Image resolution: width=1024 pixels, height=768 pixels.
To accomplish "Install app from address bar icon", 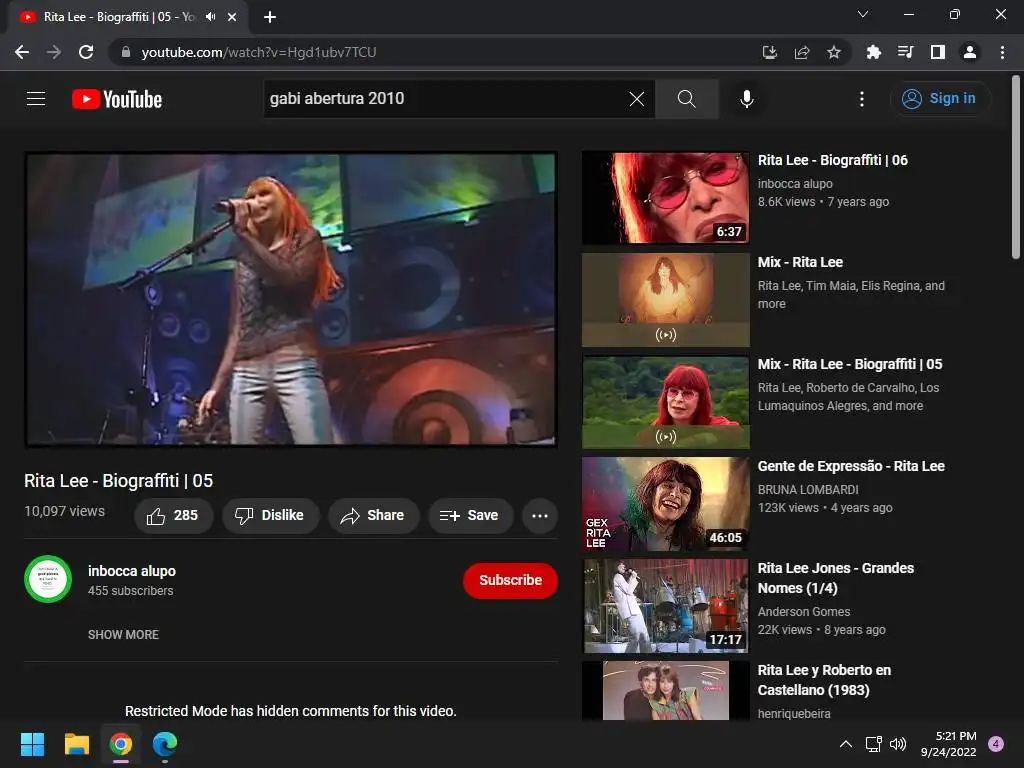I will click(x=770, y=52).
